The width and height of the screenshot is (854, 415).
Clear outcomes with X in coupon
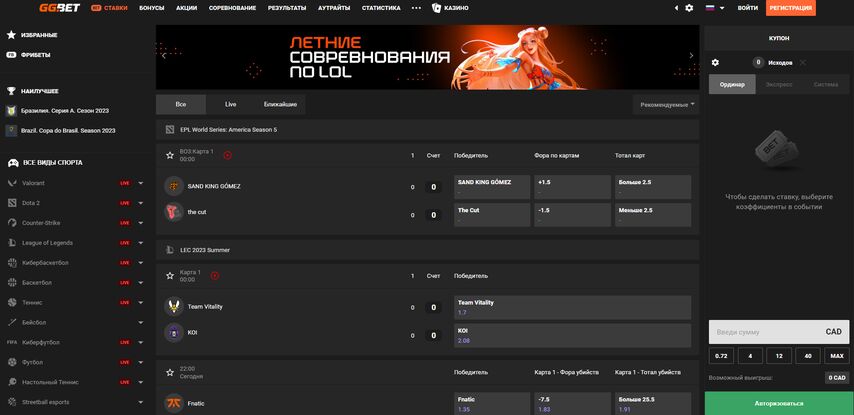click(803, 63)
